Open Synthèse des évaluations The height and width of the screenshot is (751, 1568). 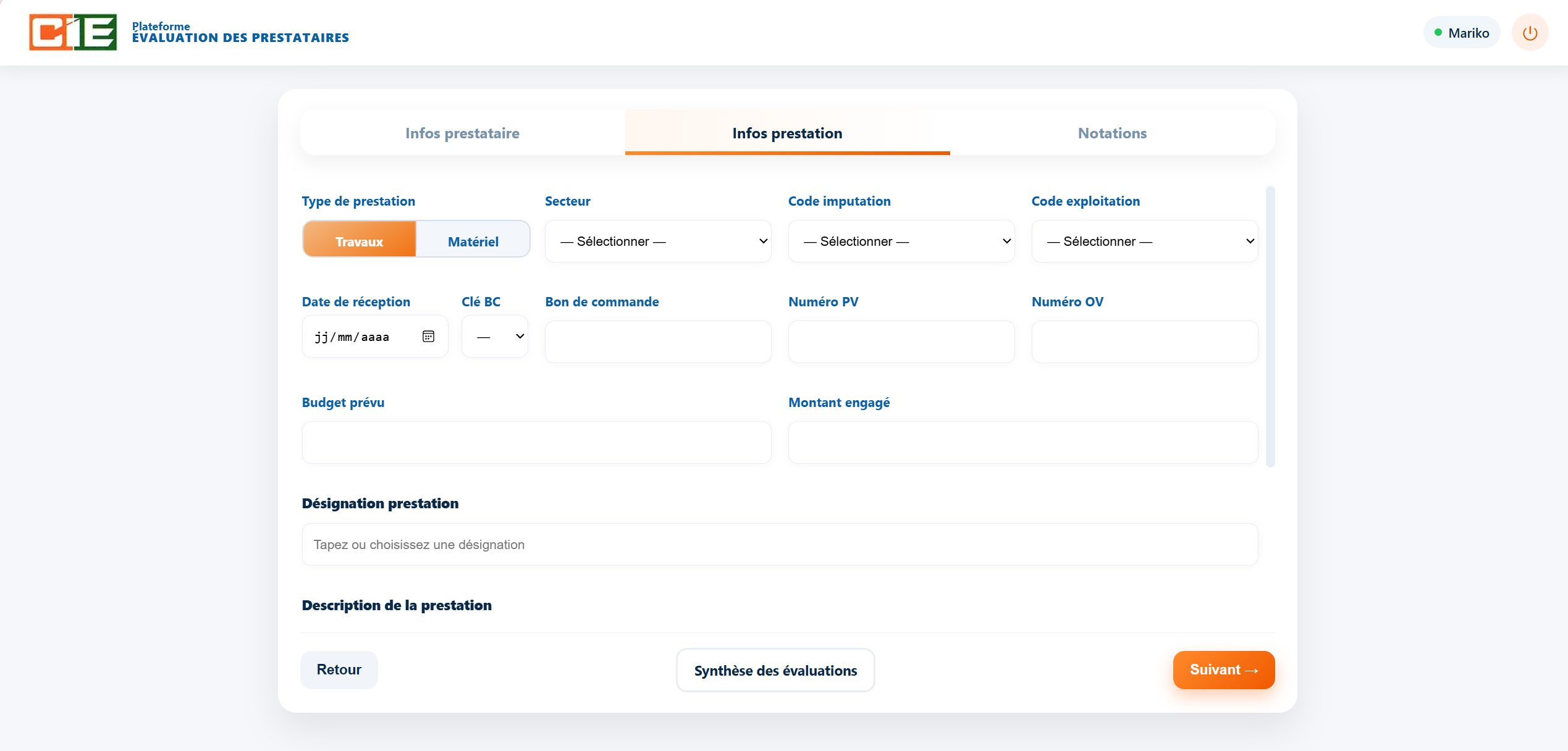point(775,669)
